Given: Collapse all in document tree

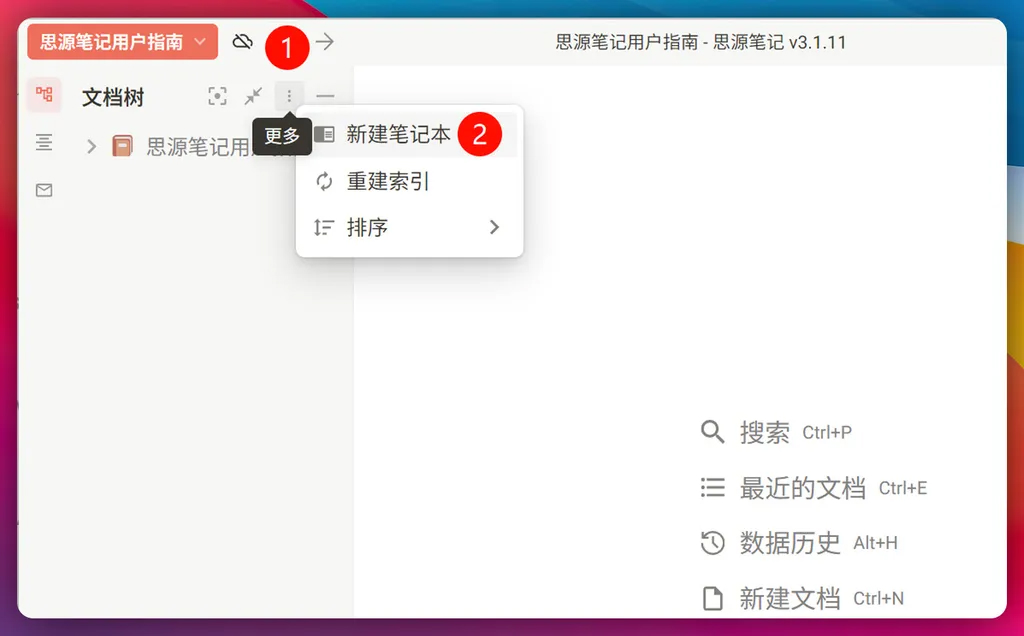Looking at the screenshot, I should [x=253, y=96].
